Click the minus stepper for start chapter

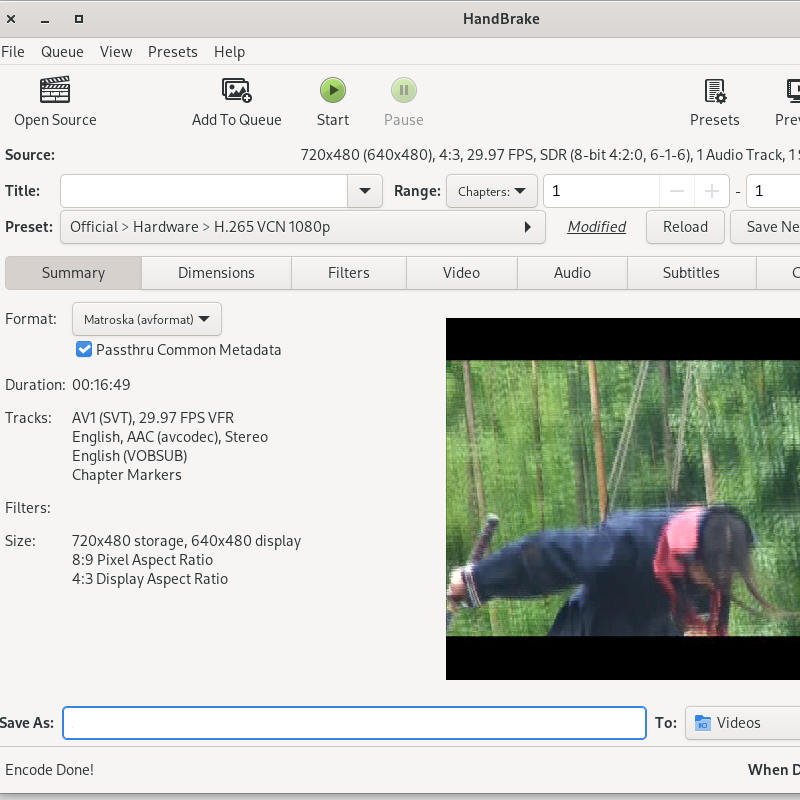click(677, 191)
